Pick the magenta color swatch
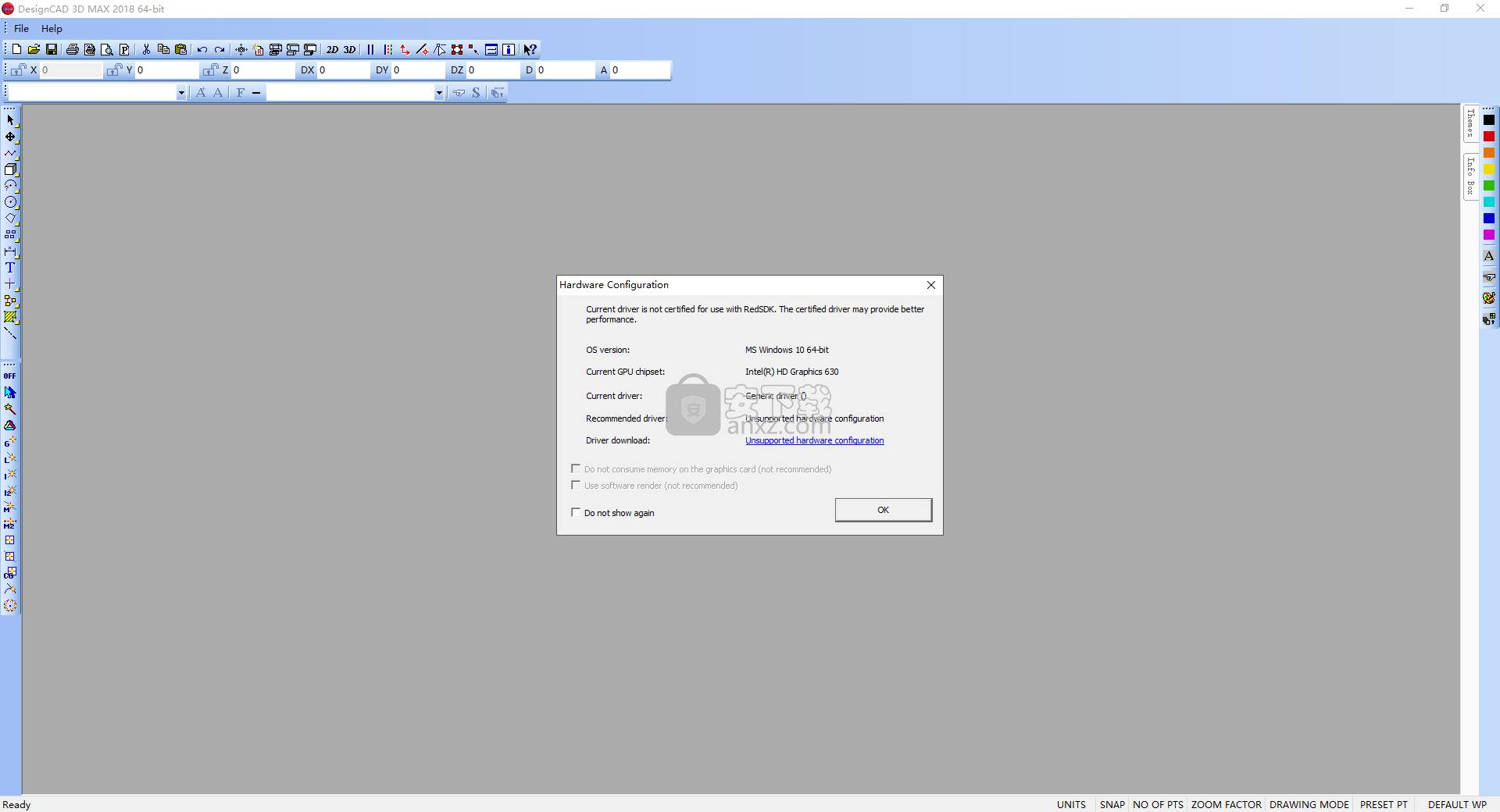 pos(1489,235)
